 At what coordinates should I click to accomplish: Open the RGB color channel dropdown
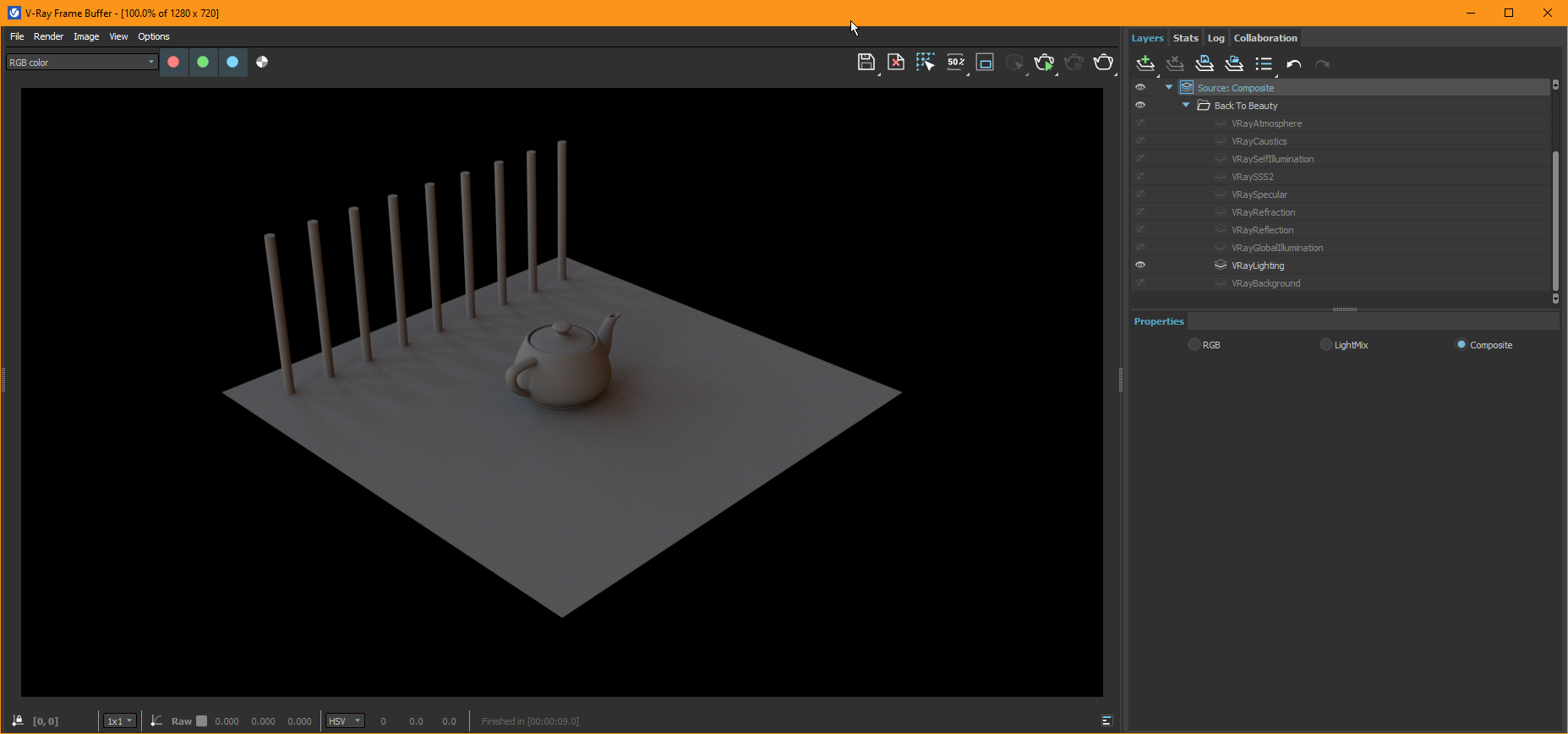(x=82, y=62)
